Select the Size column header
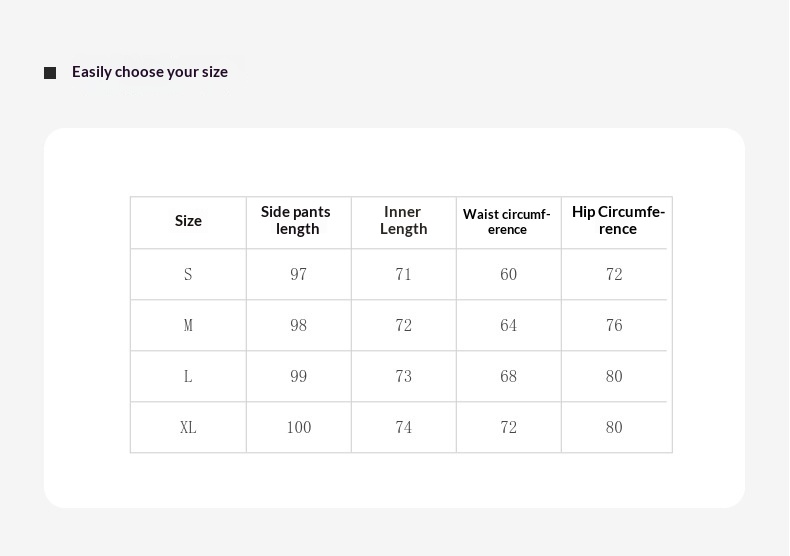 coord(188,221)
